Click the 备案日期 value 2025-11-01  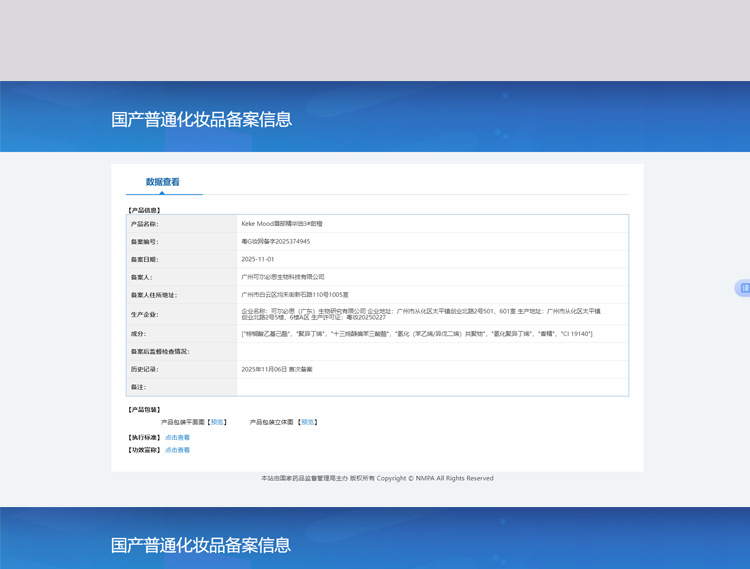(x=258, y=259)
